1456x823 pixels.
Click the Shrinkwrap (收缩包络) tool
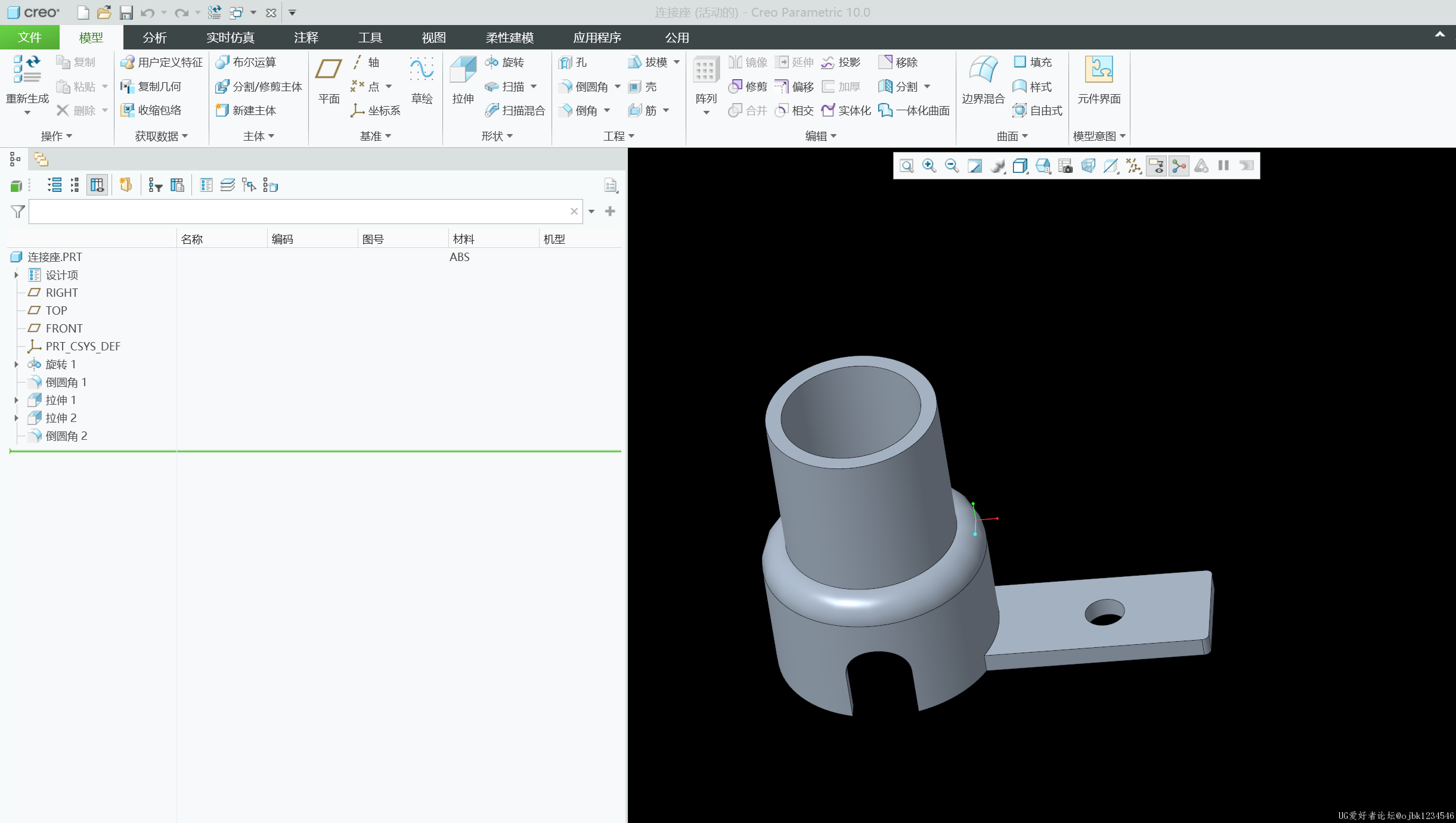click(x=151, y=110)
